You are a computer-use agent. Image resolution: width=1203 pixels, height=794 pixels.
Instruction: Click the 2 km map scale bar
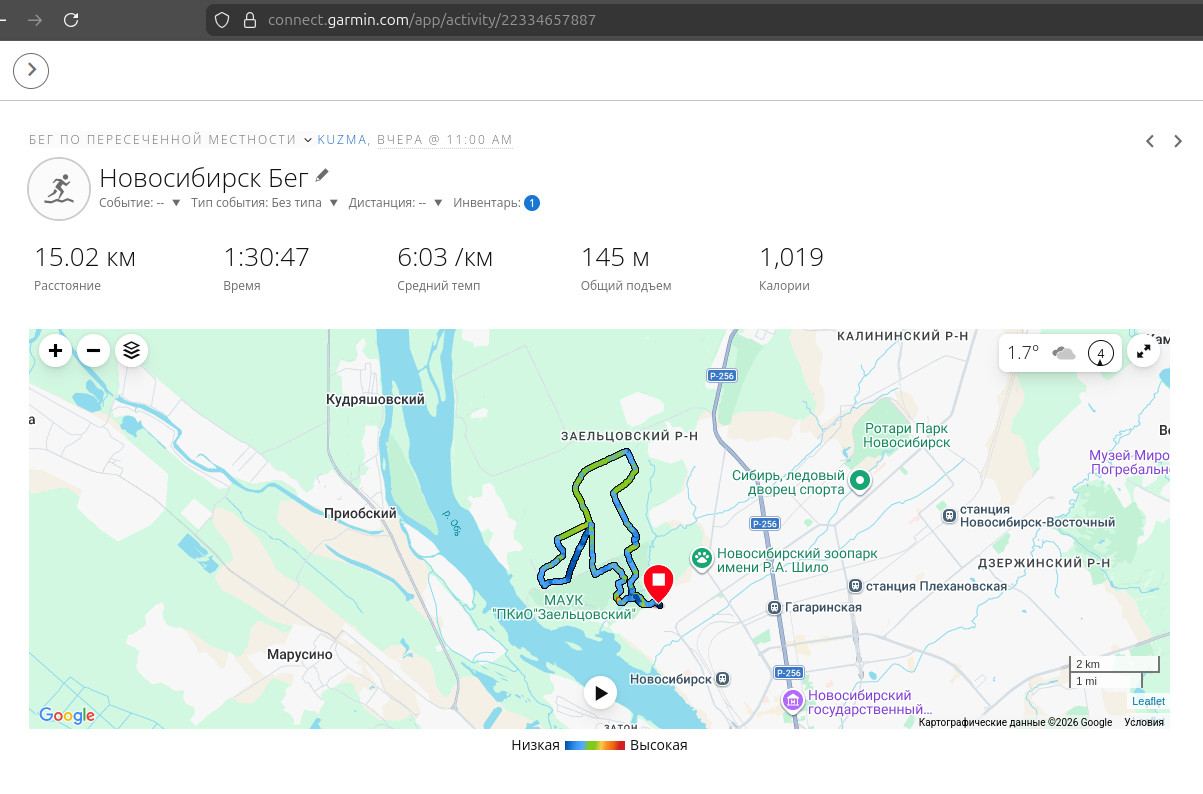pos(1115,665)
